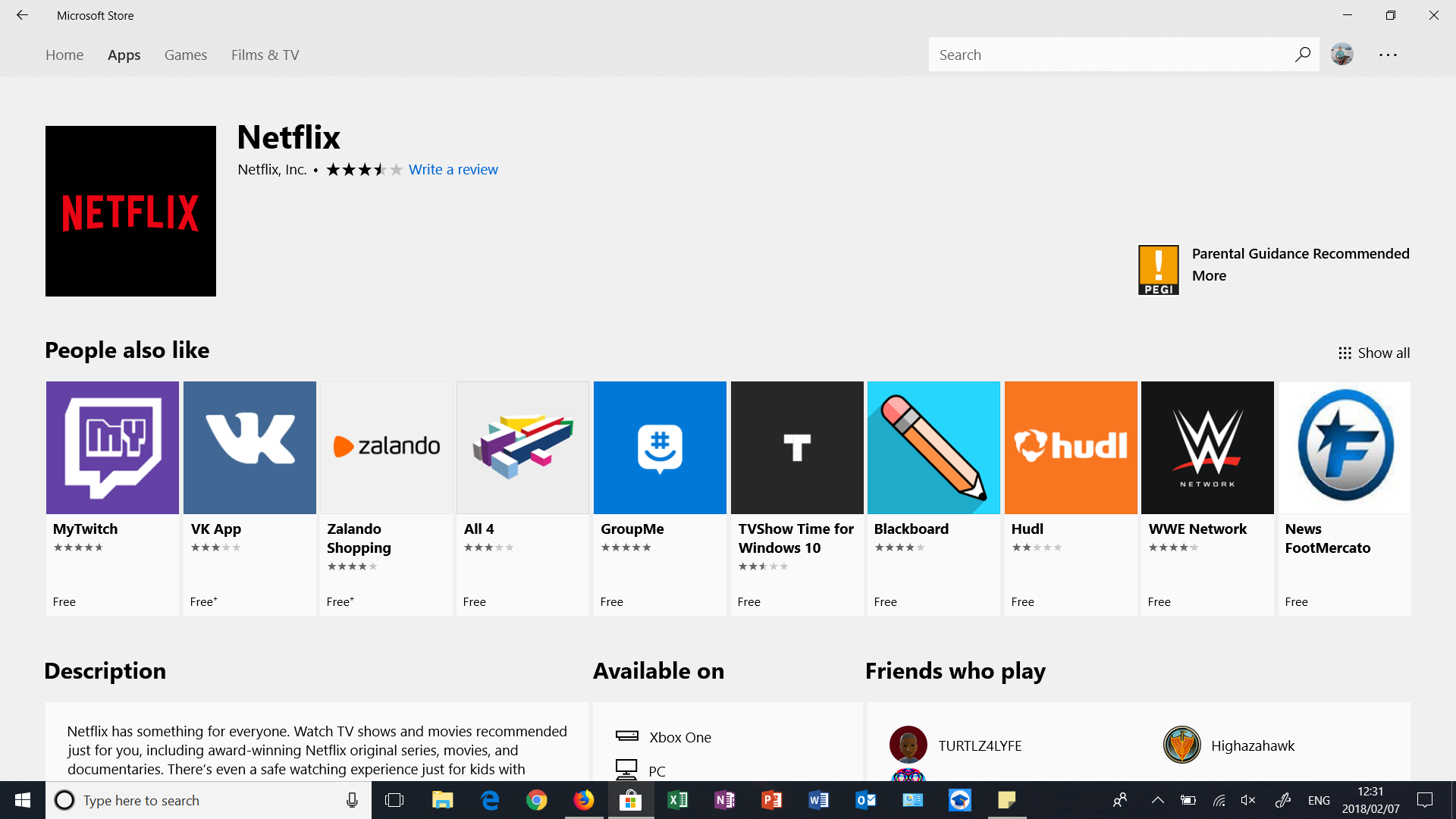Open the News FootMercato tile

click(x=1345, y=497)
